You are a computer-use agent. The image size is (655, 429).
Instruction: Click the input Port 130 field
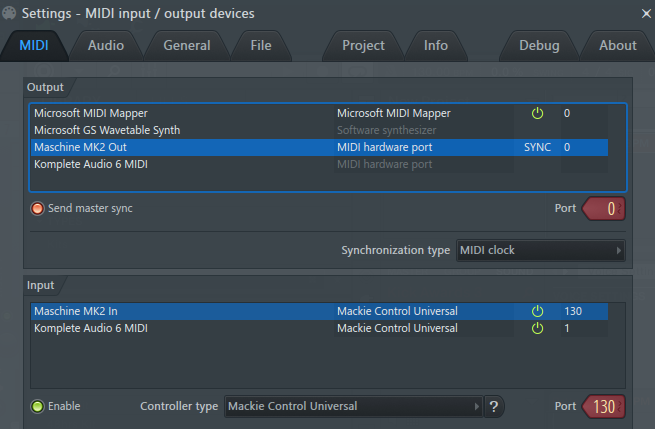pyautogui.click(x=605, y=406)
